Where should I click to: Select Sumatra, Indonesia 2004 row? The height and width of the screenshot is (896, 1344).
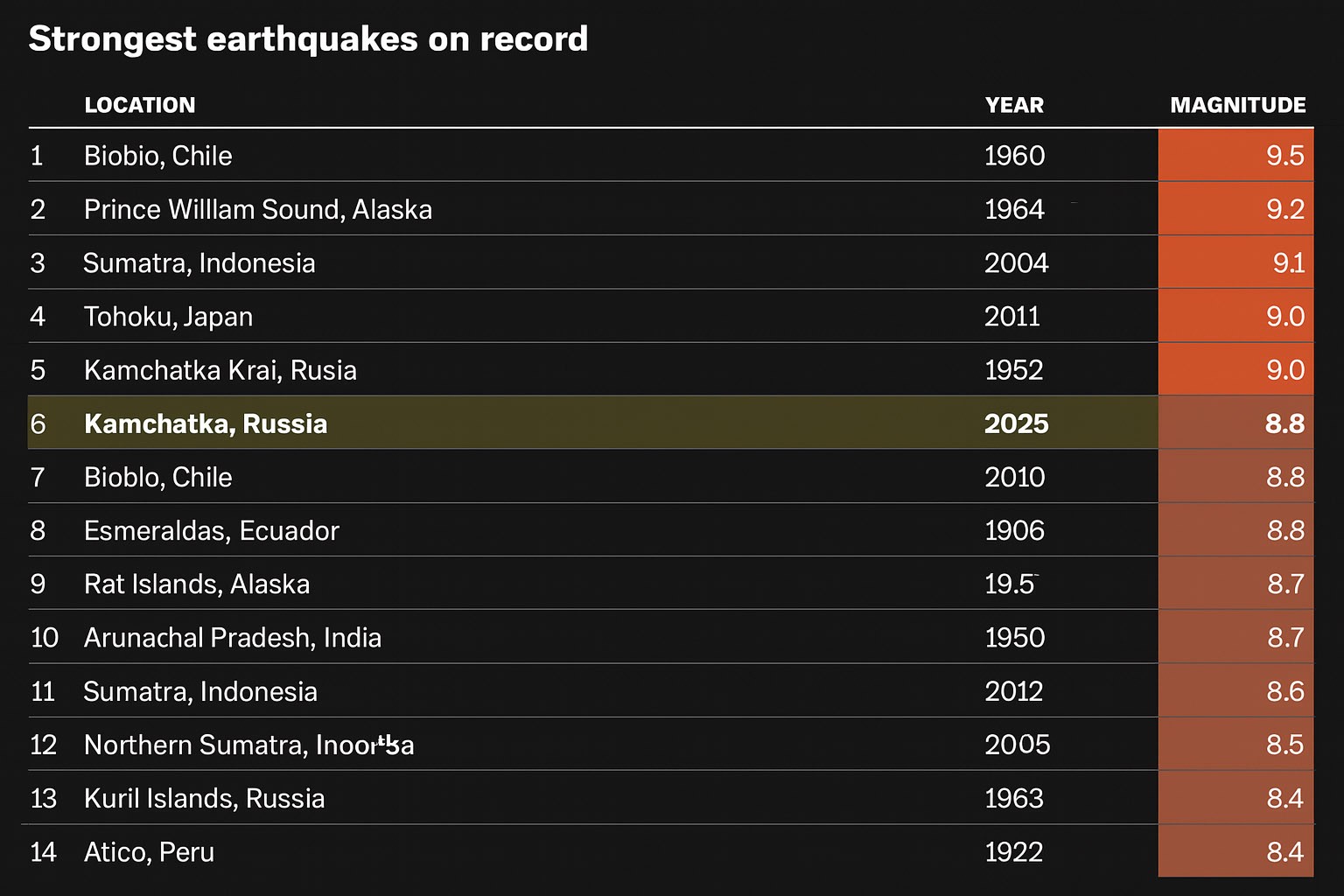[671, 262]
